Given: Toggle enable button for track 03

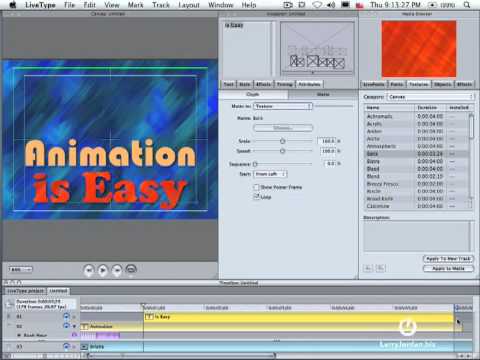Looking at the screenshot, I should pos(66,347).
